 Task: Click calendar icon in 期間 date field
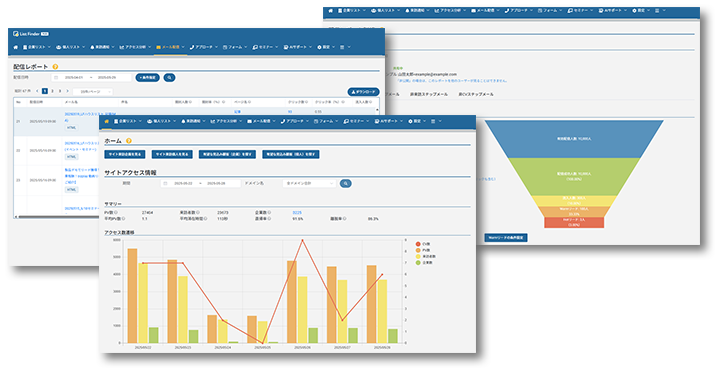click(165, 184)
